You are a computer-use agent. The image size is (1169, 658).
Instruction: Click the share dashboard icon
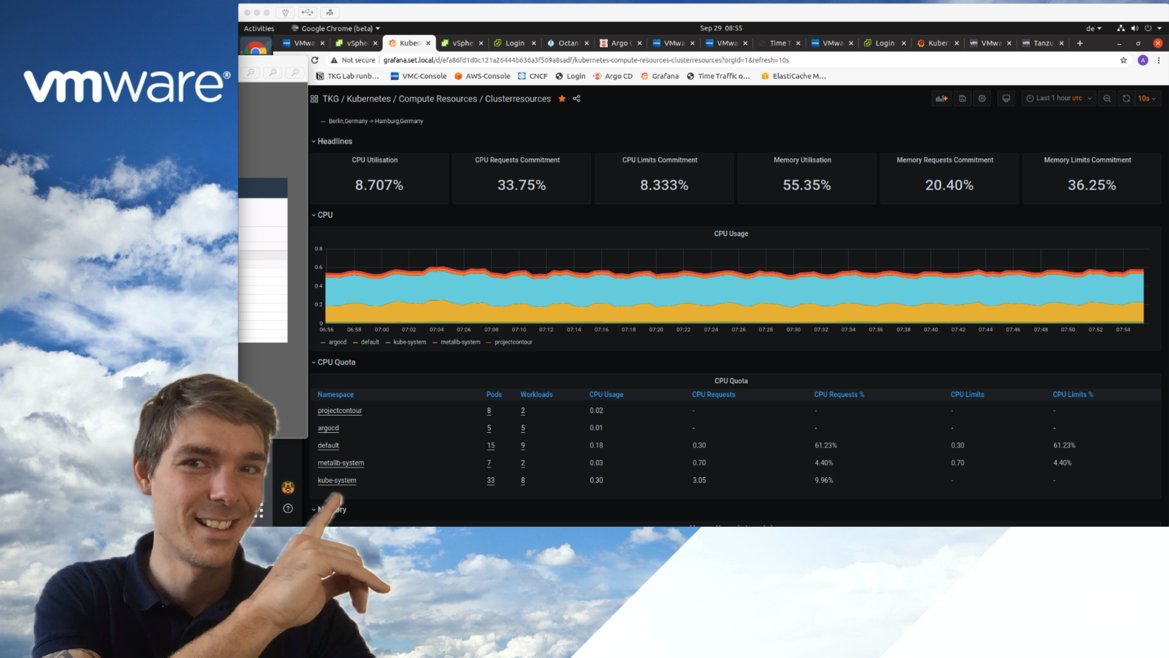point(577,98)
